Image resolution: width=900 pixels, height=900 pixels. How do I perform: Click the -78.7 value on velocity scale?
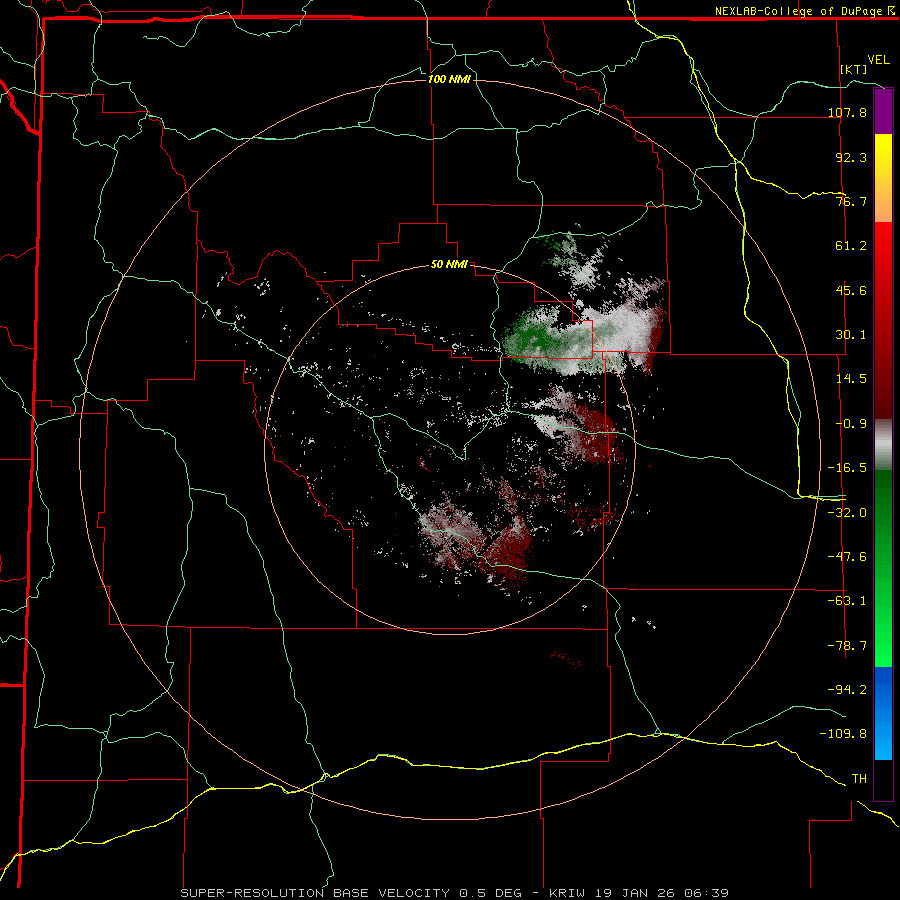[847, 646]
